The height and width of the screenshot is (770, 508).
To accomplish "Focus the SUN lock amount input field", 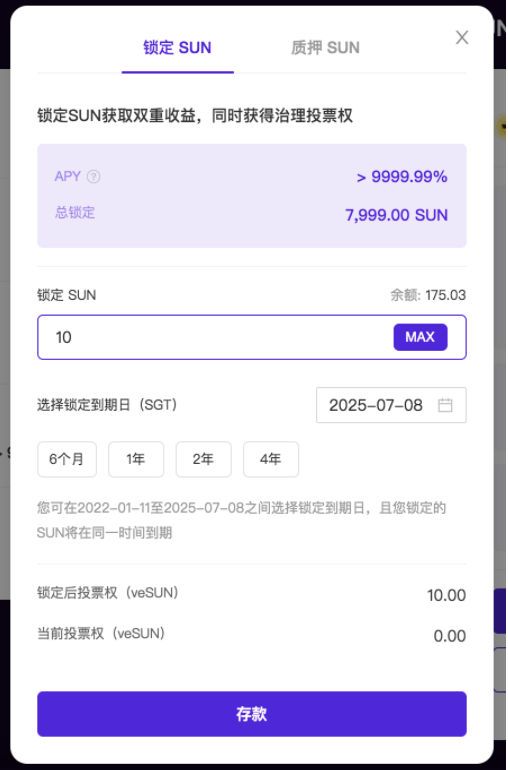I will pyautogui.click(x=252, y=337).
